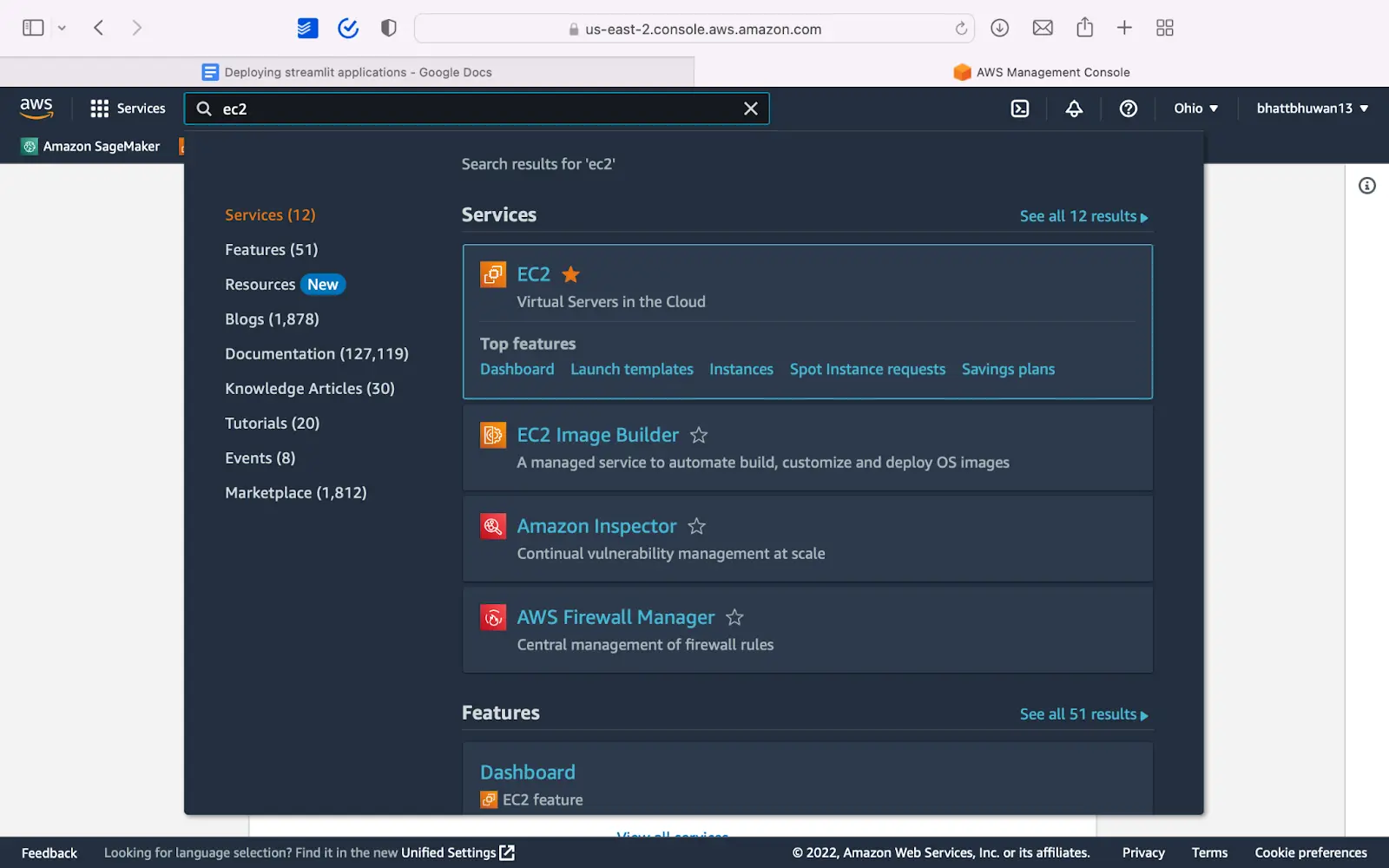Click the AWS Firewall Manager icon
The height and width of the screenshot is (868, 1389).
[493, 617]
